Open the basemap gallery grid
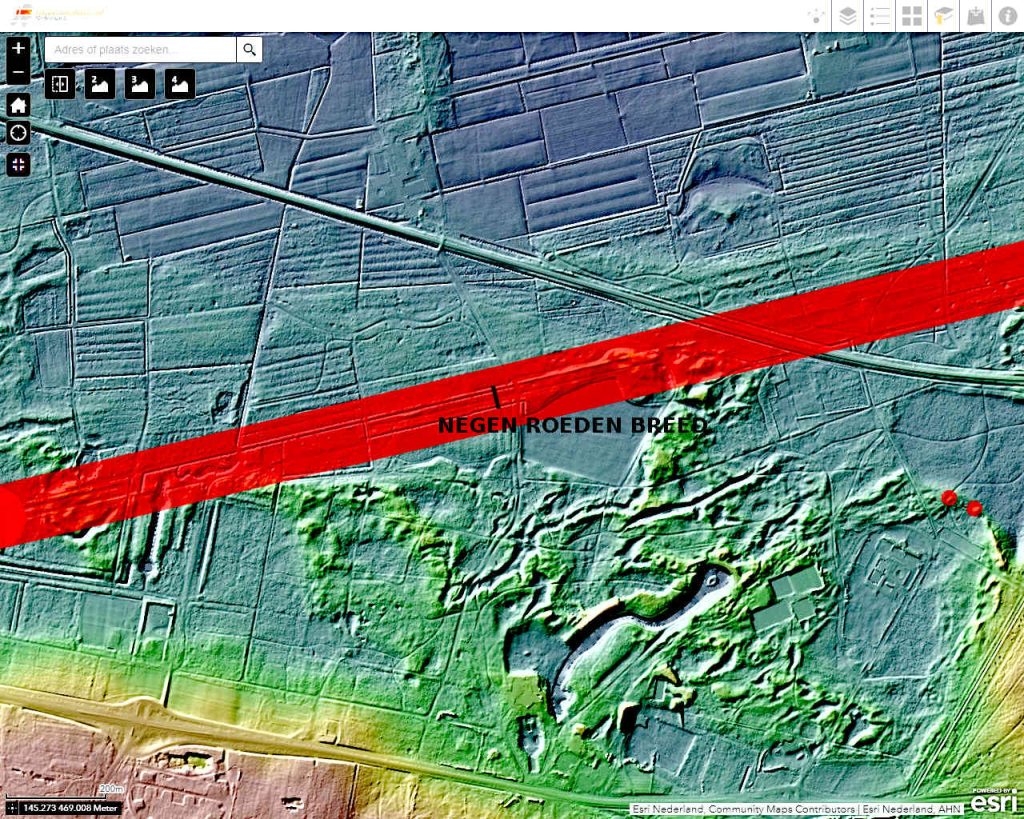 [x=912, y=16]
